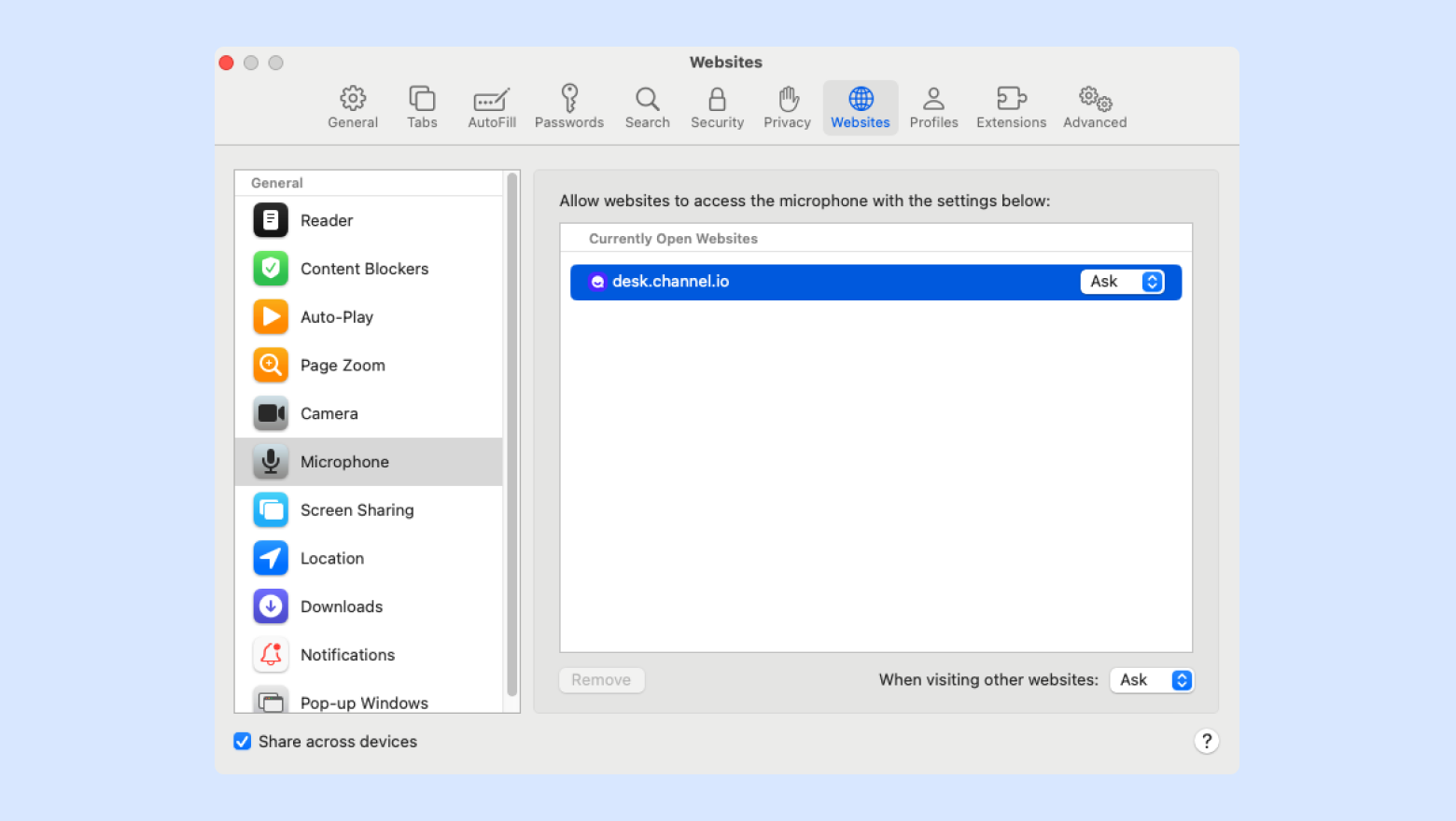Open 'When visiting other websites' dropdown
This screenshot has width=1456, height=821.
[1152, 680]
